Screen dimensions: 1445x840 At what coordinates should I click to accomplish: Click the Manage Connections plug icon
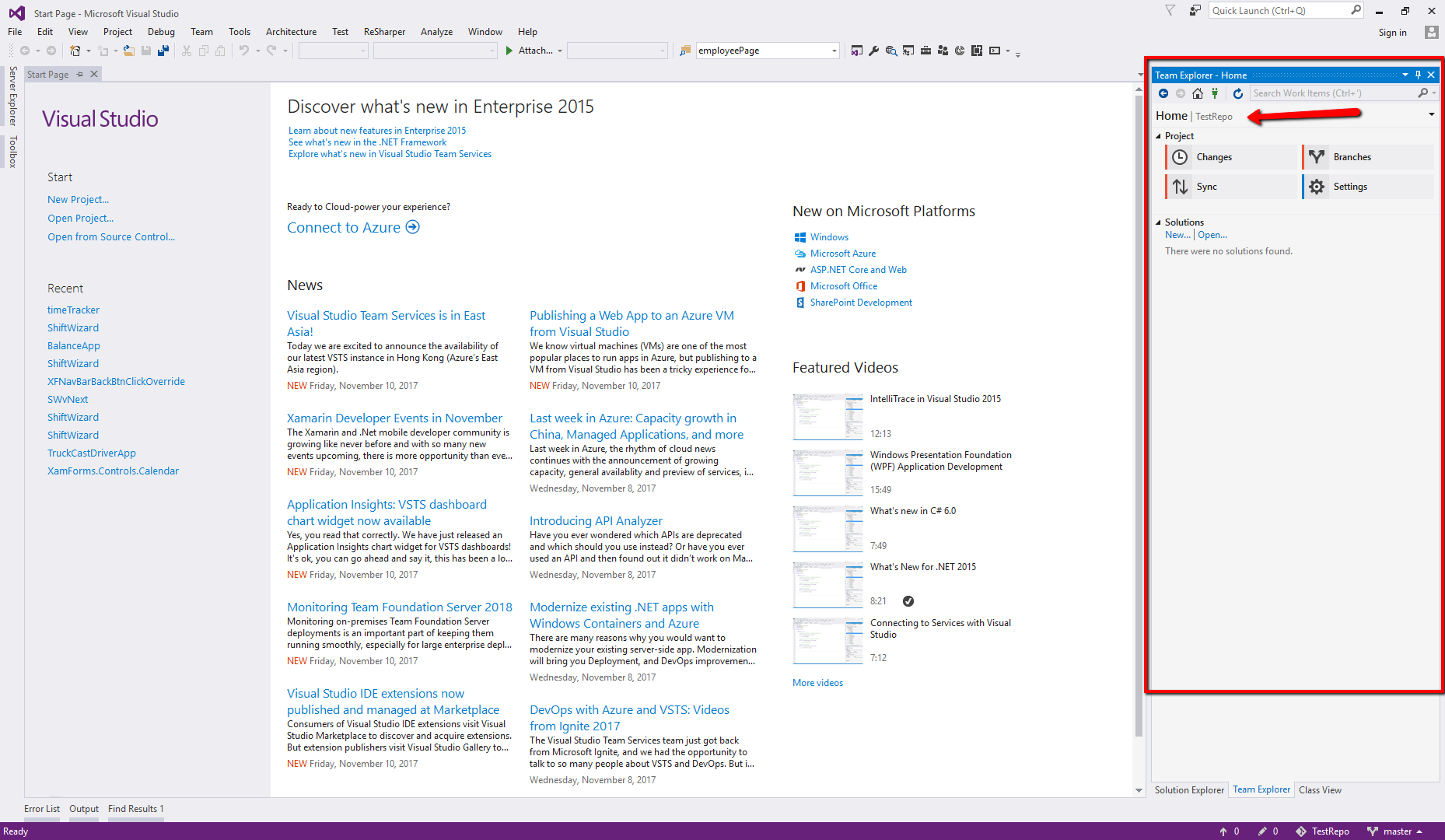[x=1215, y=93]
